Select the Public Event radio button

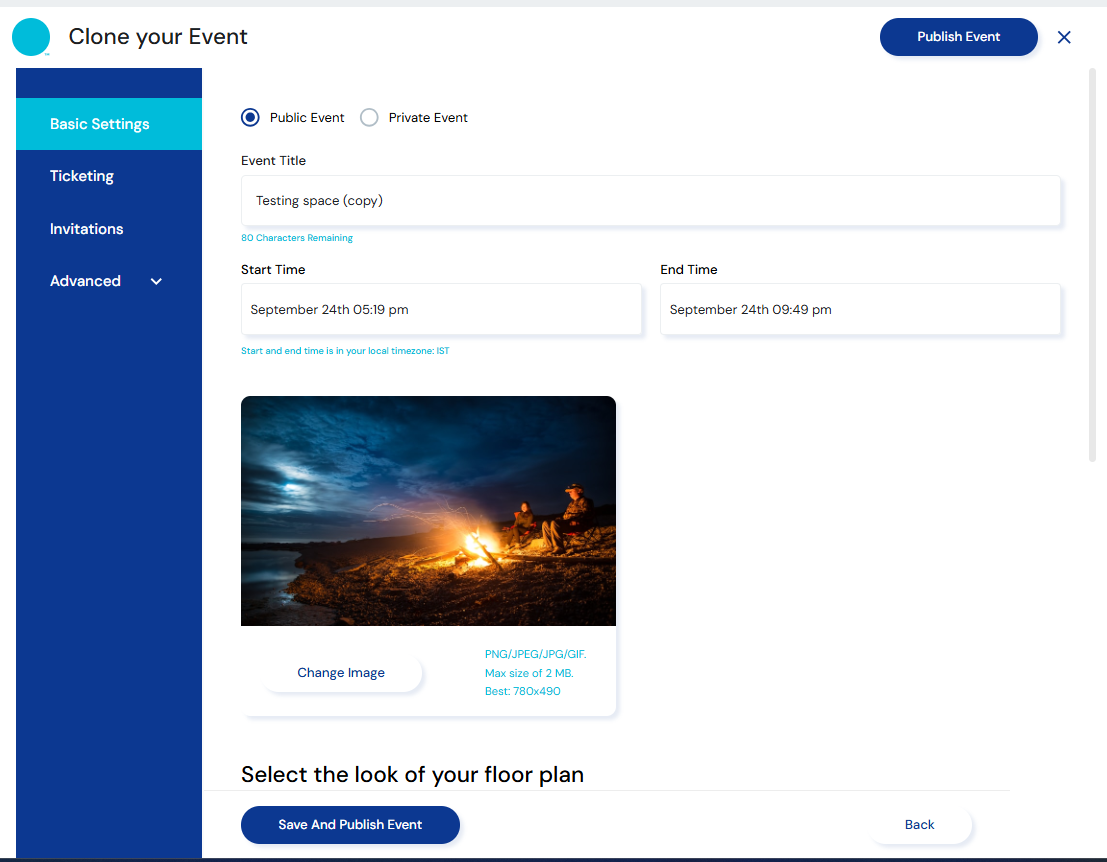[251, 118]
